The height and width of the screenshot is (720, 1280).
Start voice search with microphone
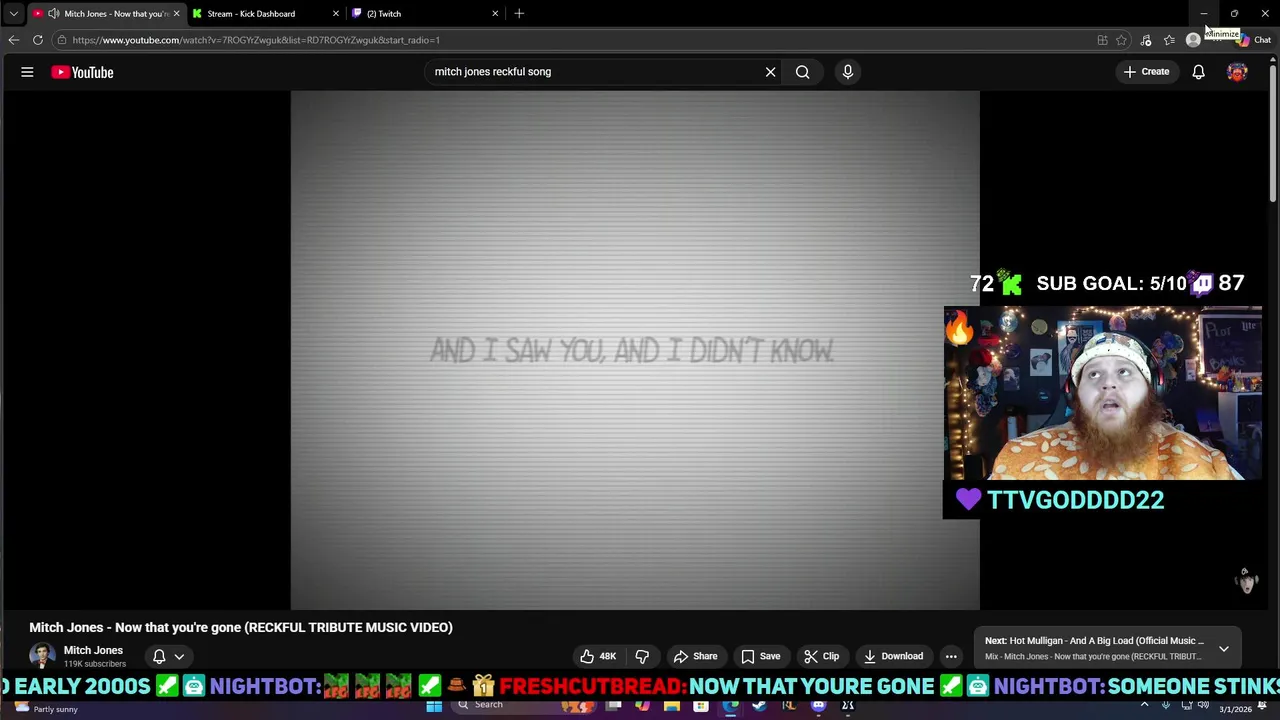pyautogui.click(x=847, y=72)
